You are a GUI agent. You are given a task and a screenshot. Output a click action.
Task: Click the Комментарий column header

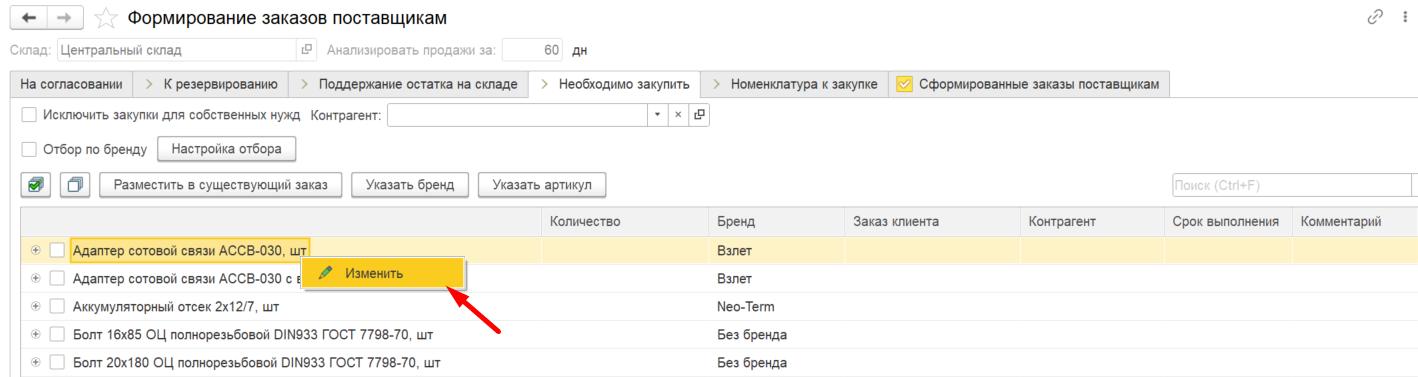1355,221
